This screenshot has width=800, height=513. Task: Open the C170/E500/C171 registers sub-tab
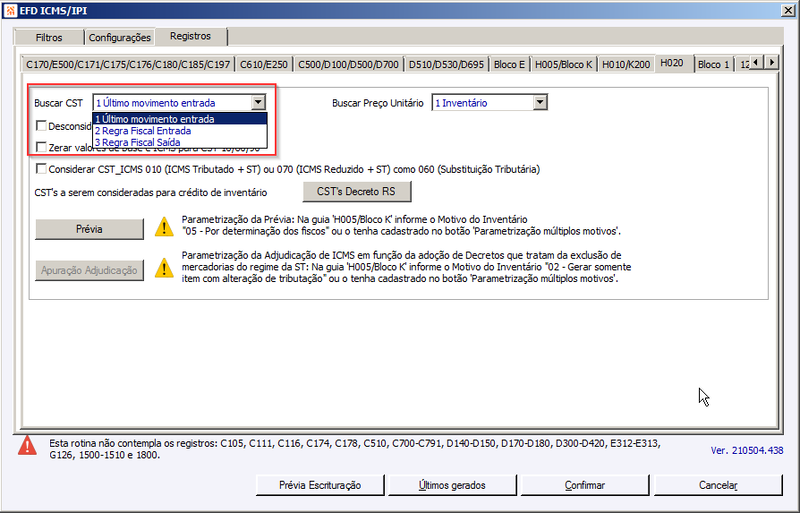pyautogui.click(x=128, y=64)
